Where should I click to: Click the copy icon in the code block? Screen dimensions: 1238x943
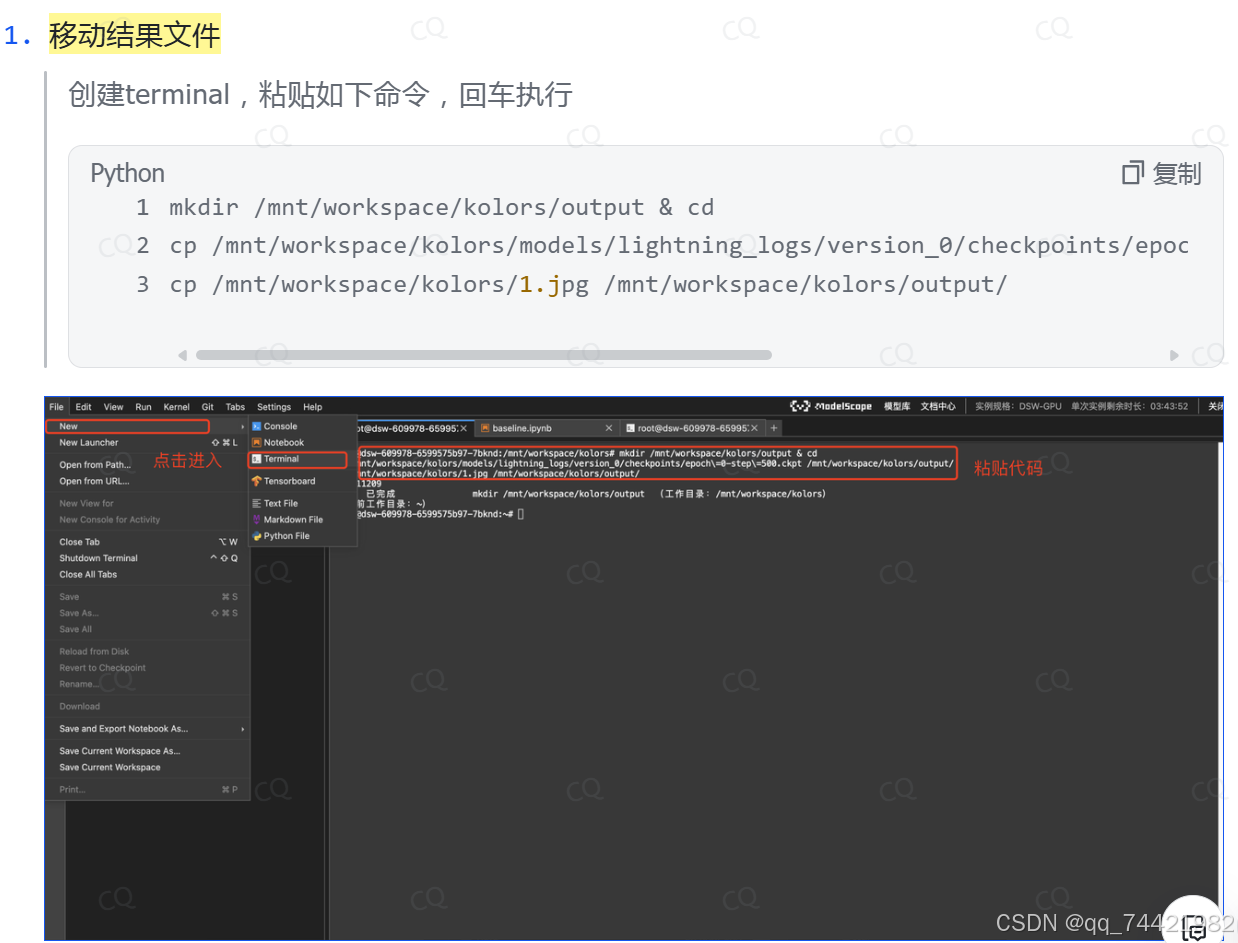(x=1132, y=173)
